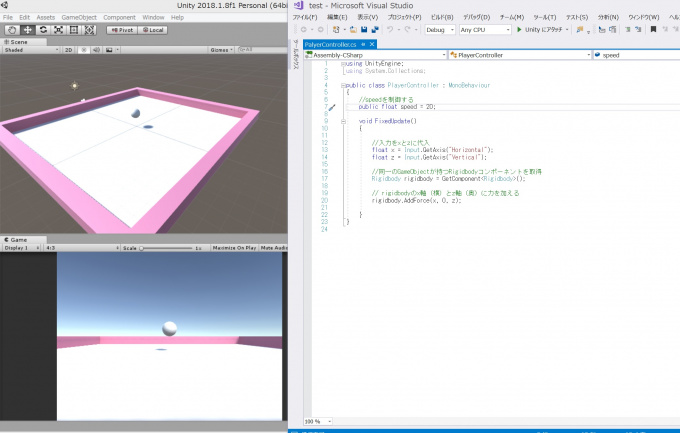Select the Hand tool in Unity toolbar
Viewport: 680px width, 433px height.
click(11, 30)
